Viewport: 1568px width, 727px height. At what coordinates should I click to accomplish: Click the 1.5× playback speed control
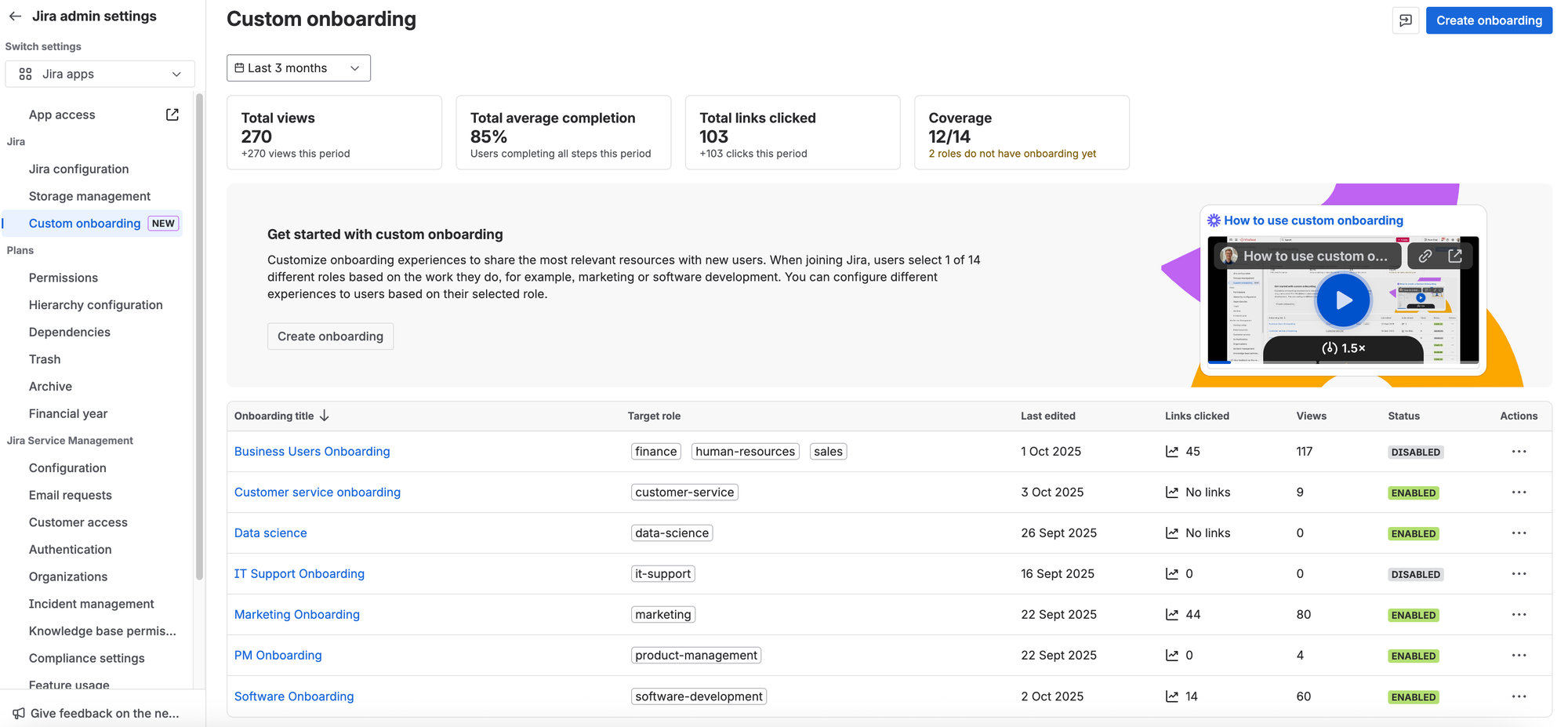(x=1344, y=349)
